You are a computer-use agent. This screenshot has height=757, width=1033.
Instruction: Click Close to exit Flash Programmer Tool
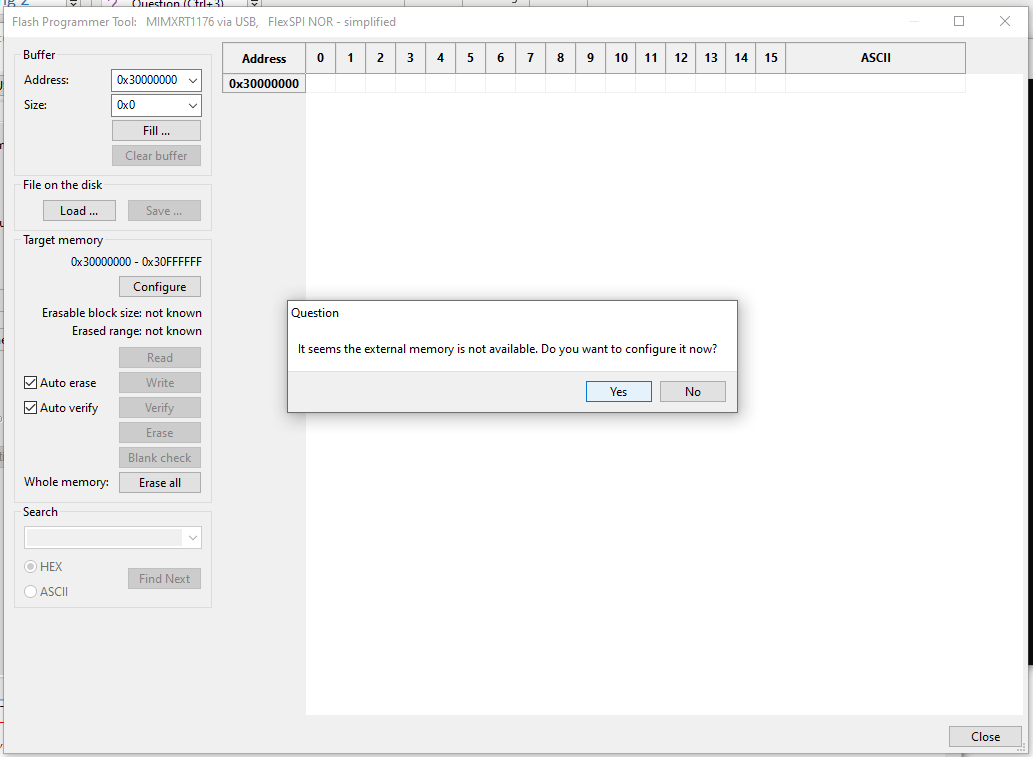coord(985,736)
